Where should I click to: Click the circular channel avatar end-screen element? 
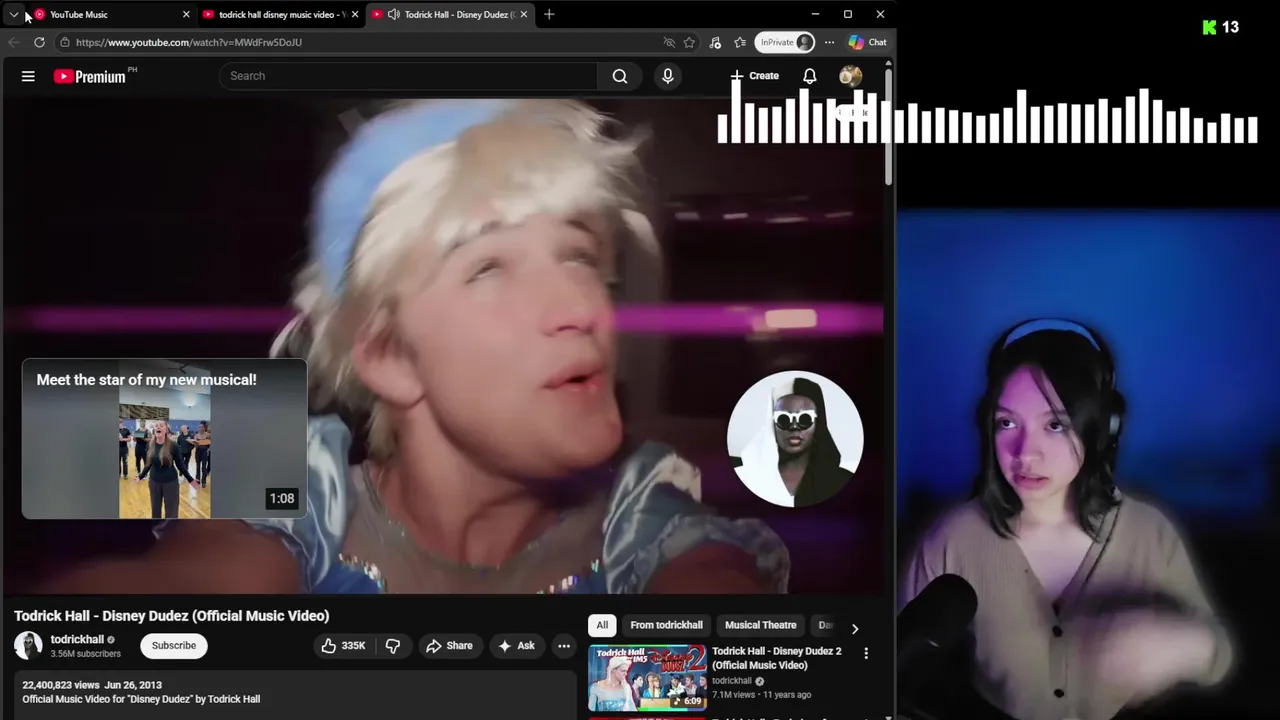pos(795,439)
